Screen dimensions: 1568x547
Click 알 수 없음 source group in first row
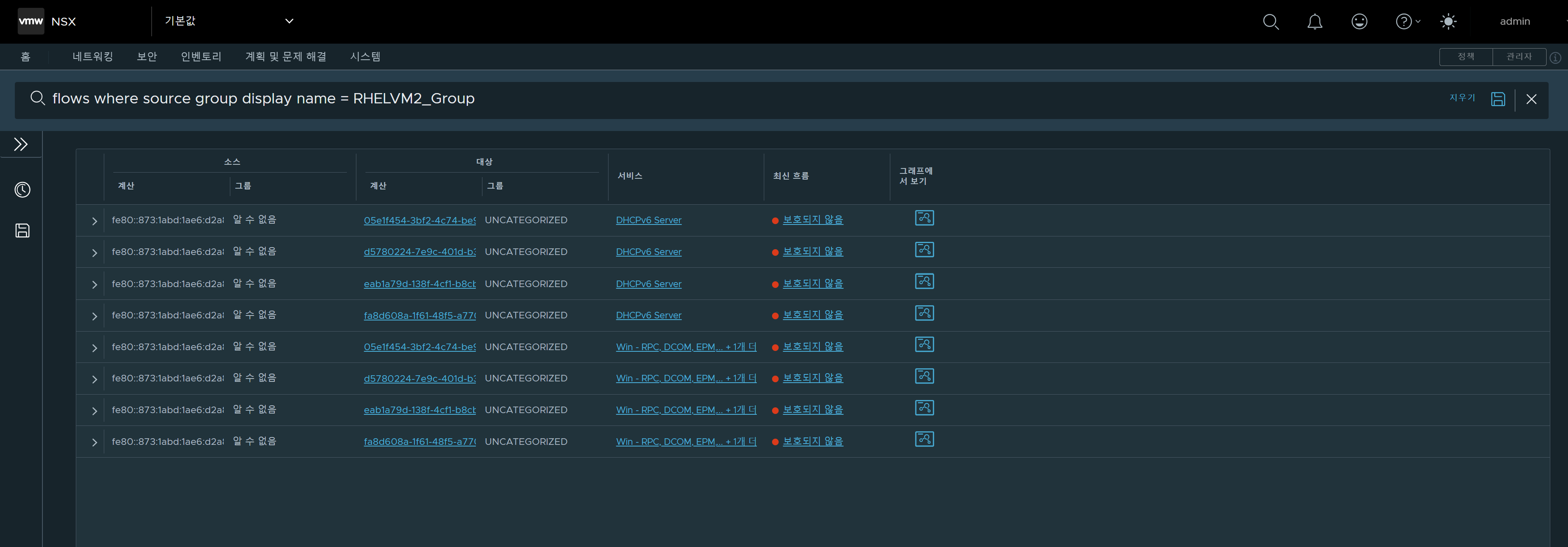coord(255,220)
